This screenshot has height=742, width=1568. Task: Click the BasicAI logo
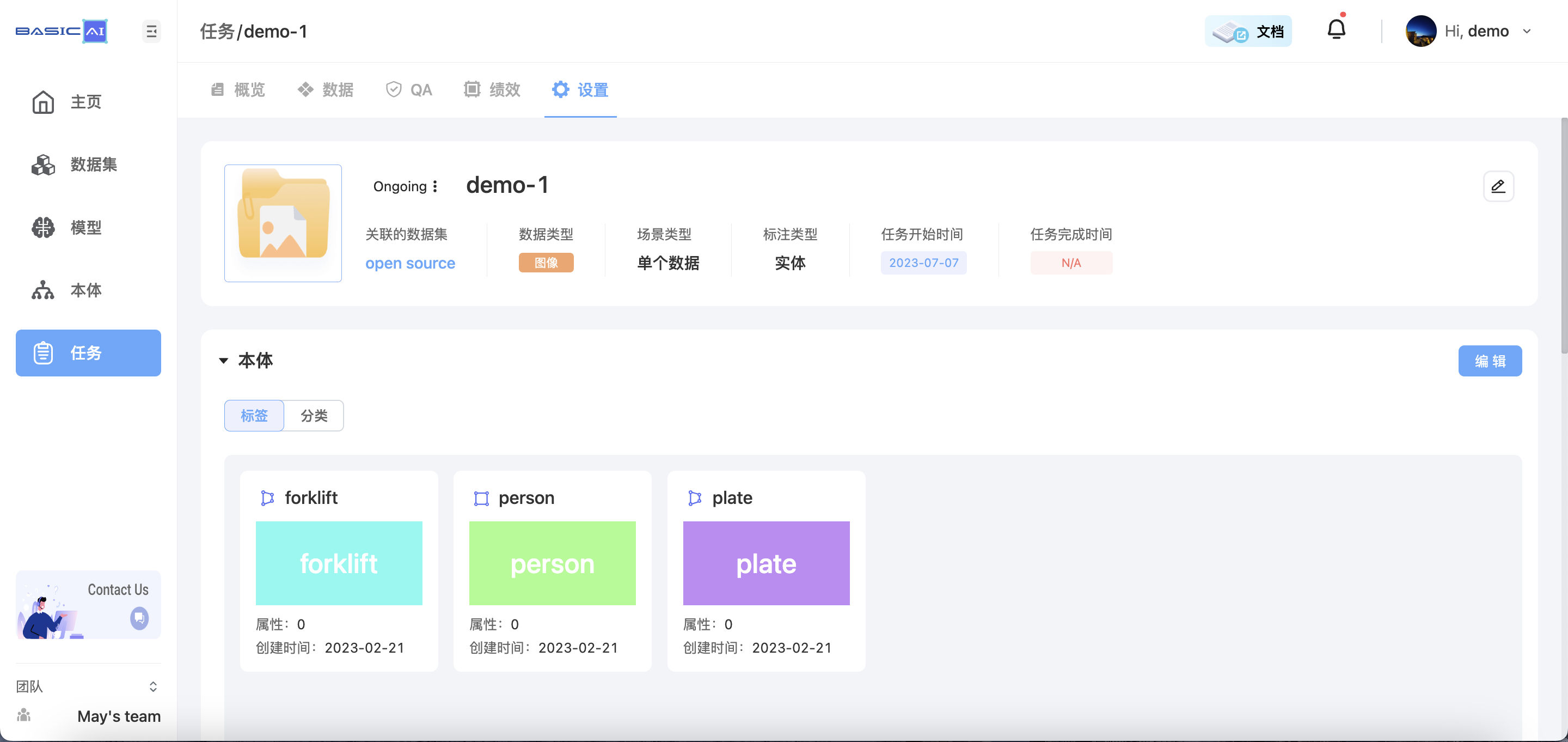[x=62, y=31]
